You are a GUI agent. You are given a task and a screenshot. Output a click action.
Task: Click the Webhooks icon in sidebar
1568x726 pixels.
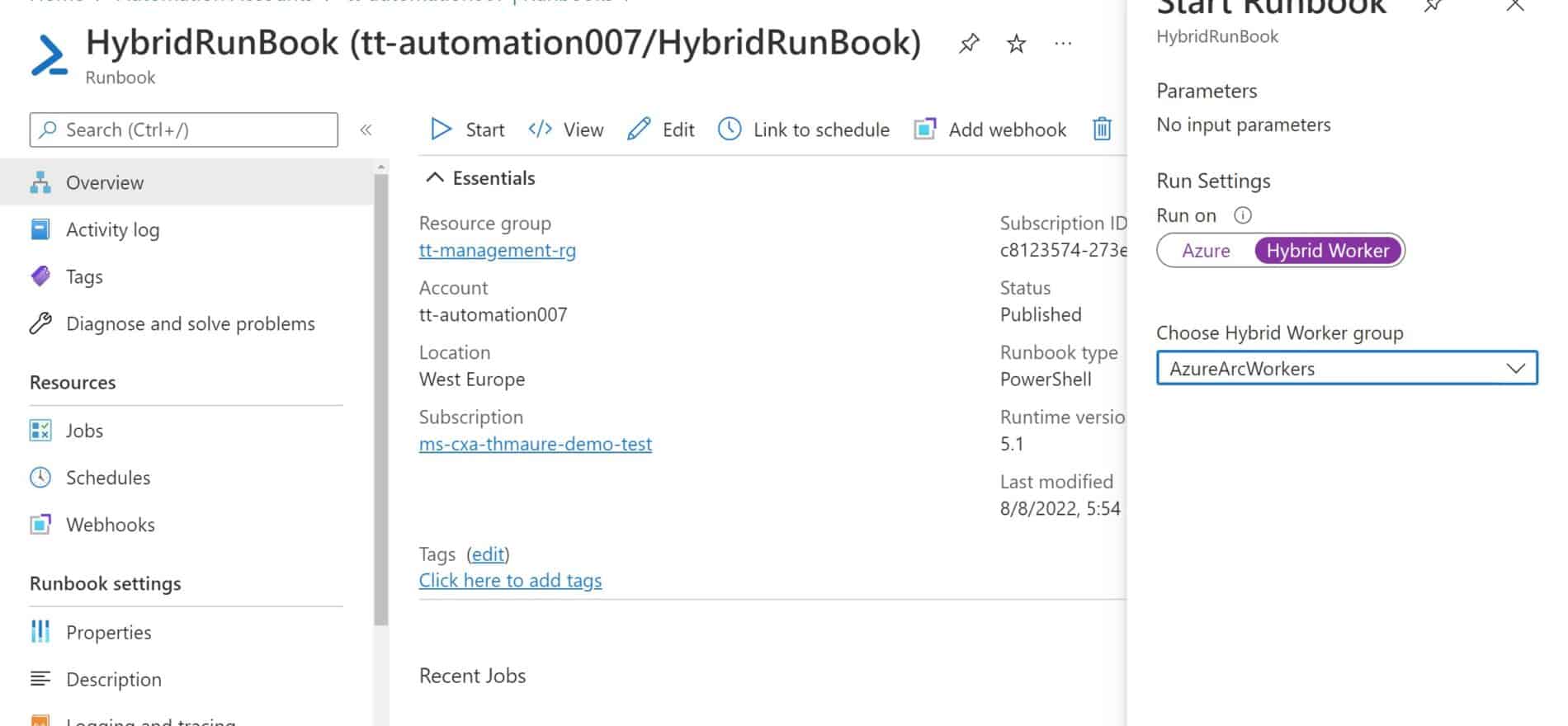coord(40,525)
